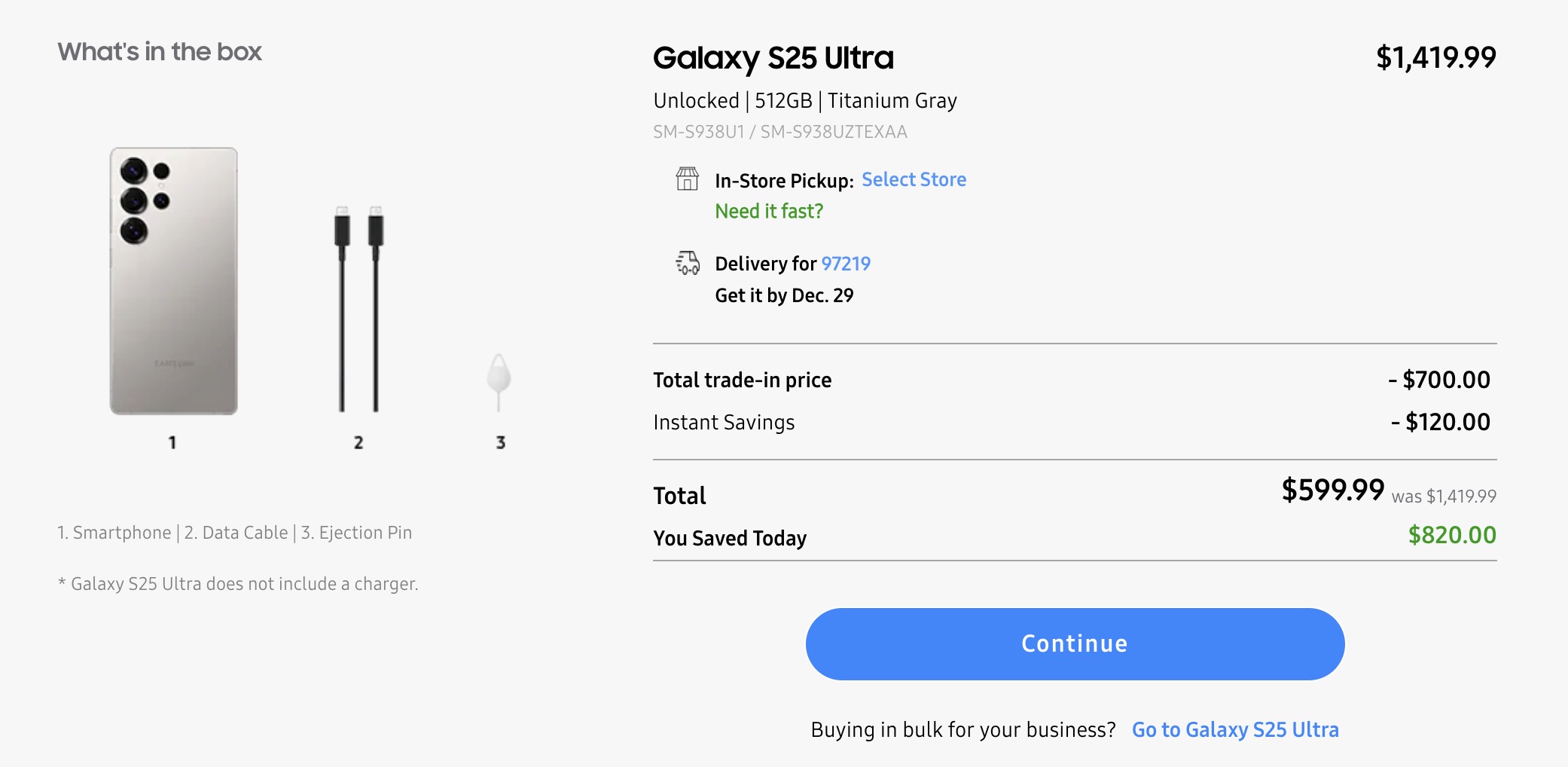Click the Galaxy S25 Ultra product title

[773, 58]
